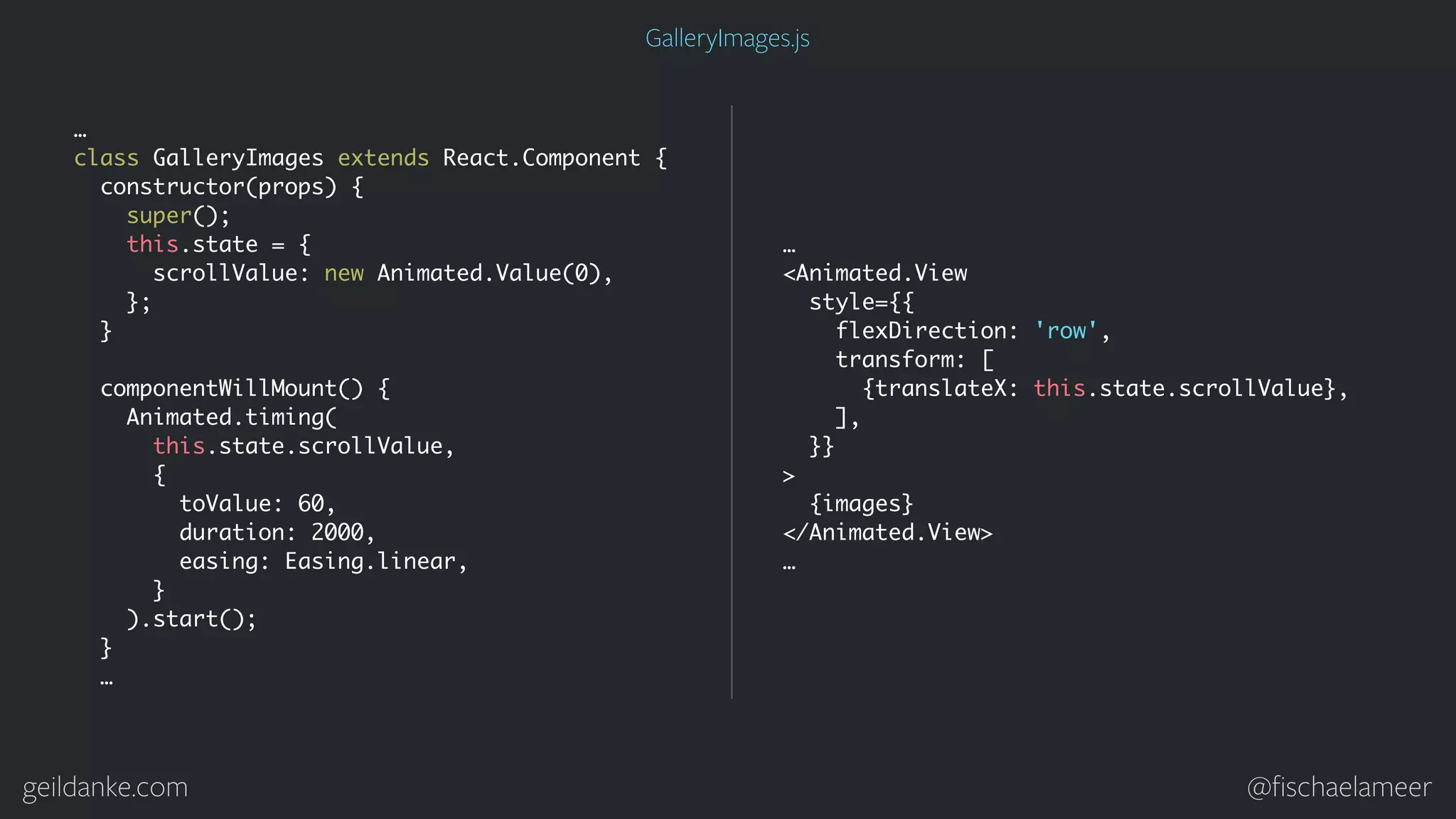This screenshot has height=819, width=1456.
Task: Click the '{translateX: this.state.scrollValue},' line
Action: tap(1105, 388)
